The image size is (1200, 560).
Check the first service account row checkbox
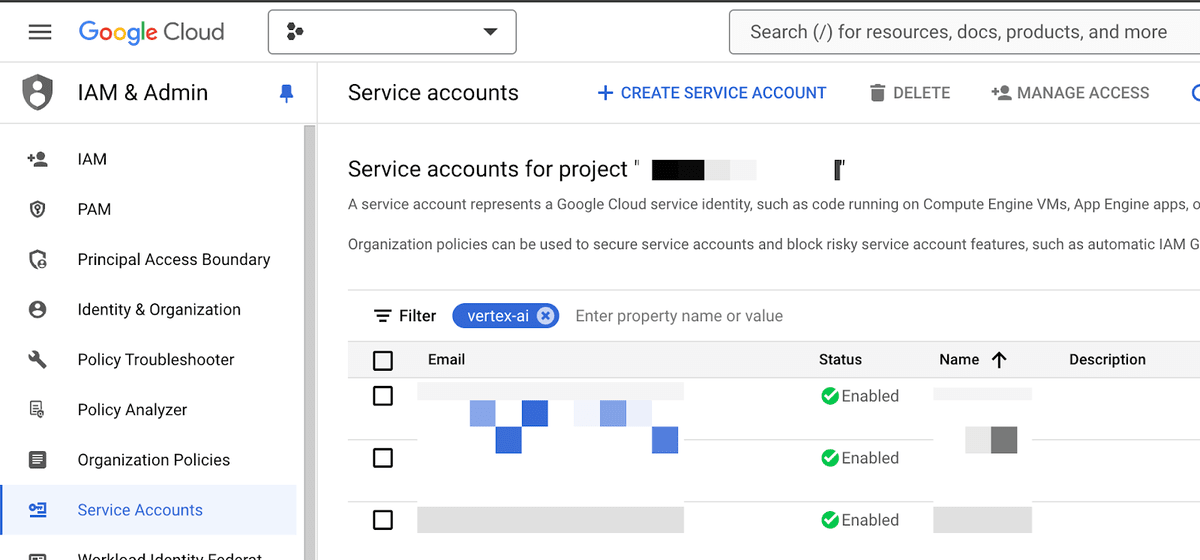click(382, 396)
